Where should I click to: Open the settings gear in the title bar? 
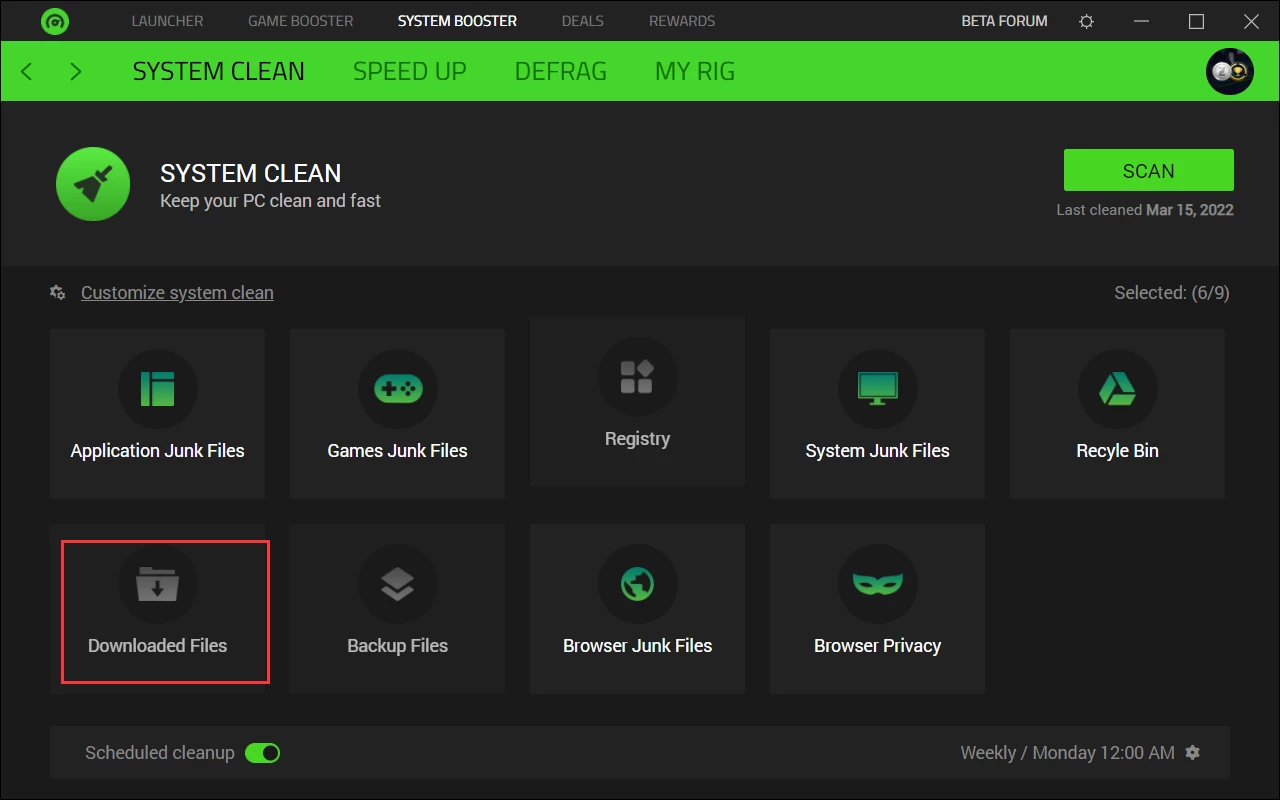pyautogui.click(x=1087, y=21)
